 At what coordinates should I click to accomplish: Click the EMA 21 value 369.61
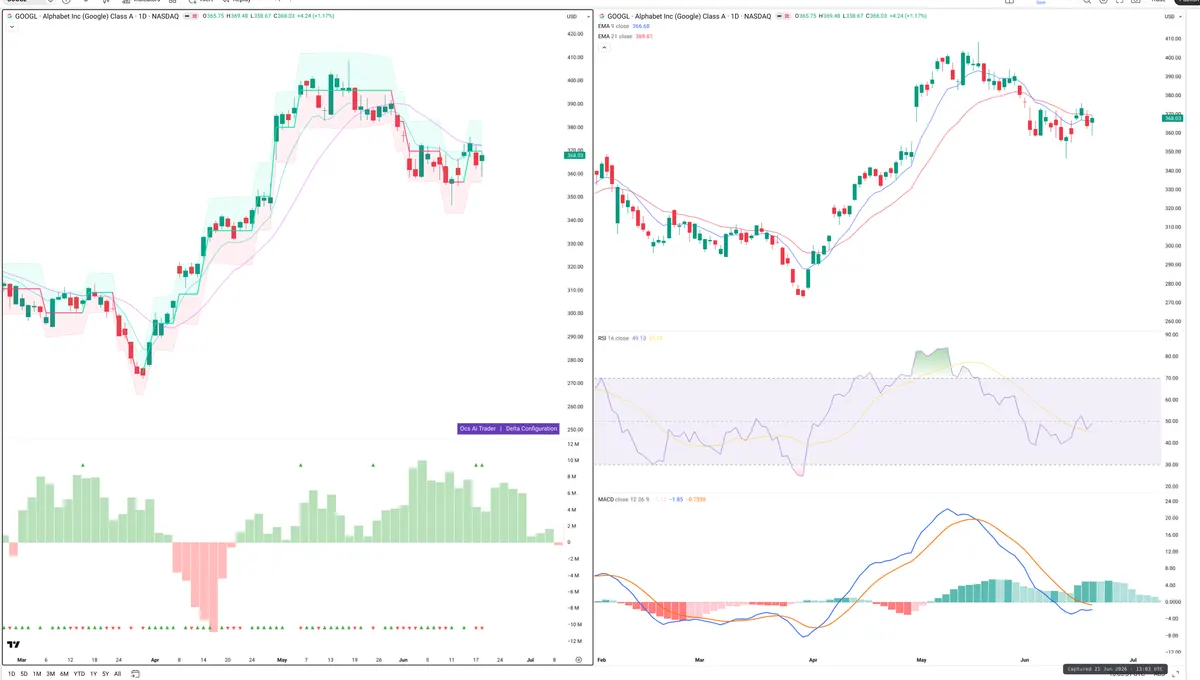(x=643, y=36)
